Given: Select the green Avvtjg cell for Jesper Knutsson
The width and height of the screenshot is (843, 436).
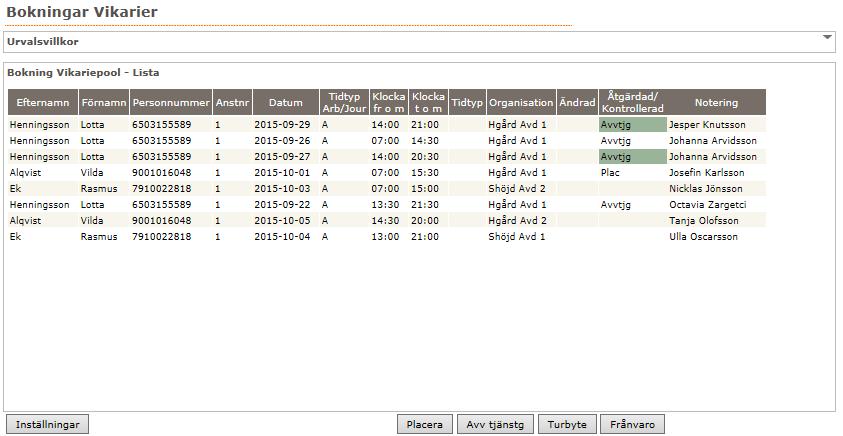Looking at the screenshot, I should click(633, 125).
